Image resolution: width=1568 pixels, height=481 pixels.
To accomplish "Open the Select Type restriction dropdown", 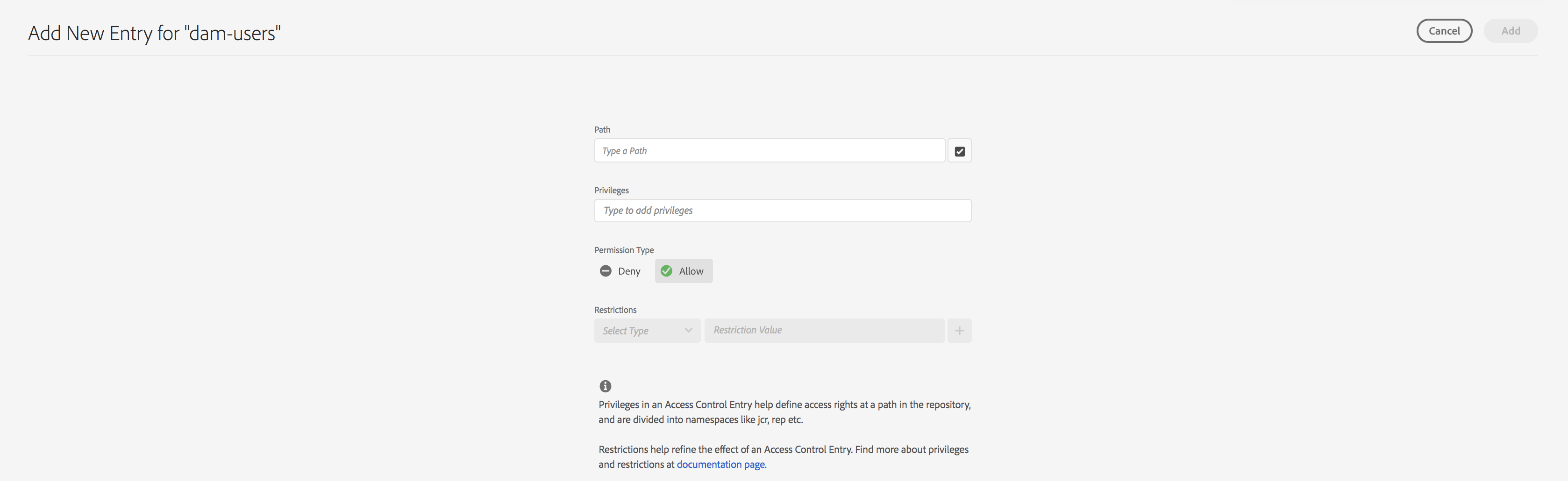I will pos(647,331).
